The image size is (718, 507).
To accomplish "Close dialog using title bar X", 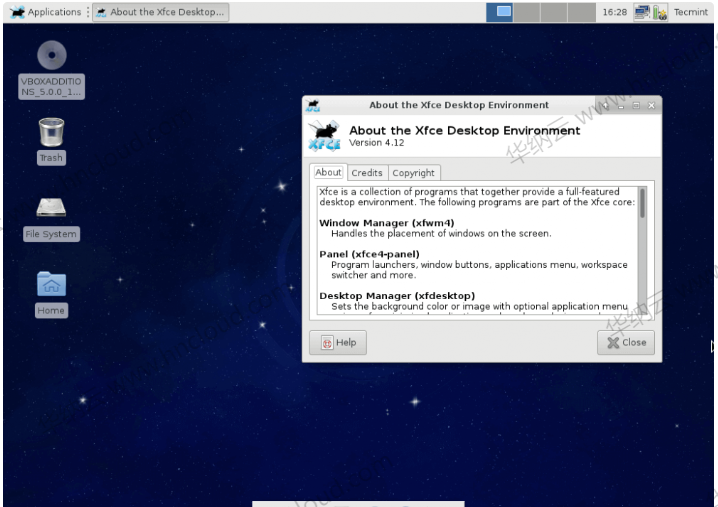I will (x=652, y=106).
